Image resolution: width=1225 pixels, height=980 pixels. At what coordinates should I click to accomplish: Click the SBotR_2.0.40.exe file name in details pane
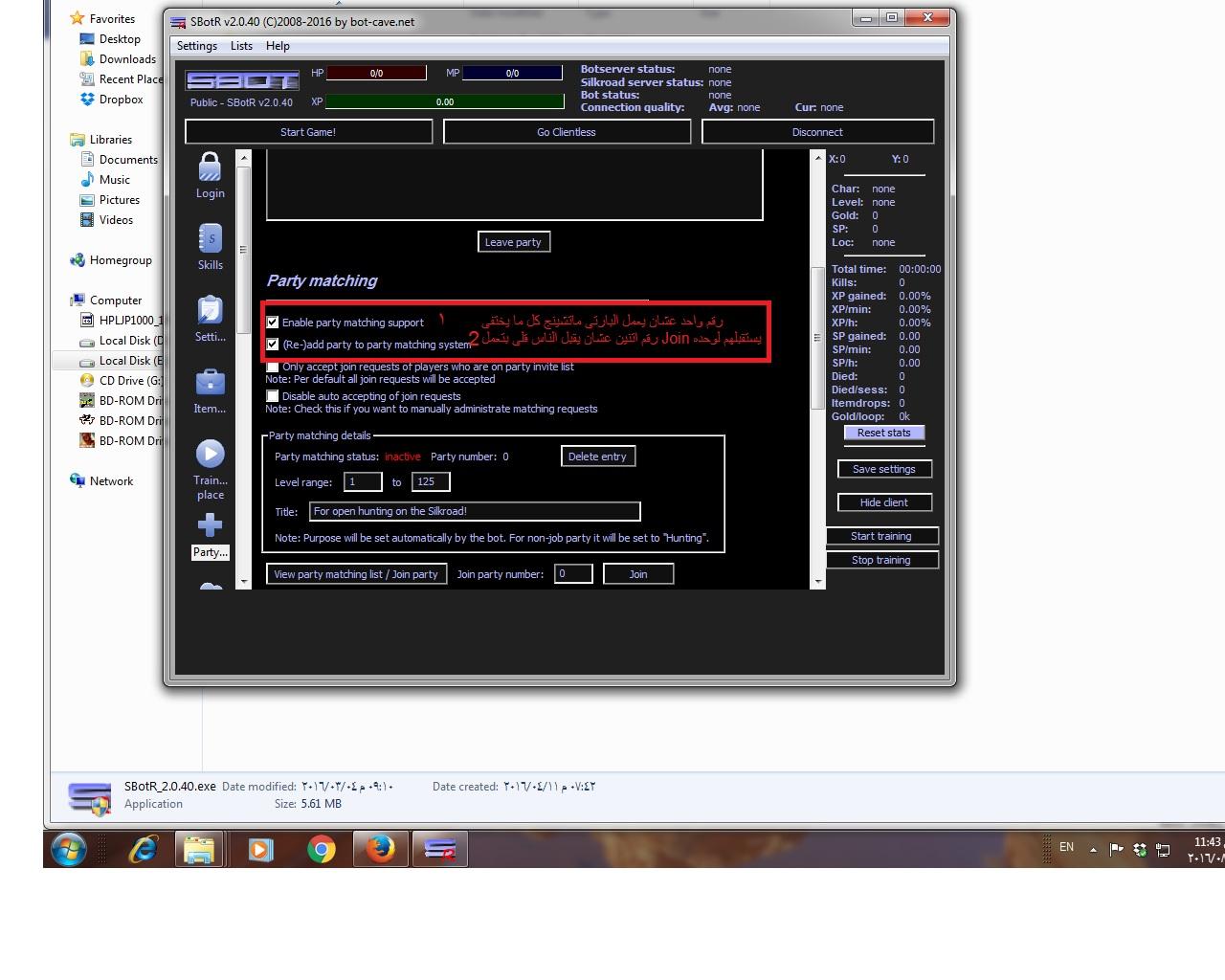click(x=170, y=787)
